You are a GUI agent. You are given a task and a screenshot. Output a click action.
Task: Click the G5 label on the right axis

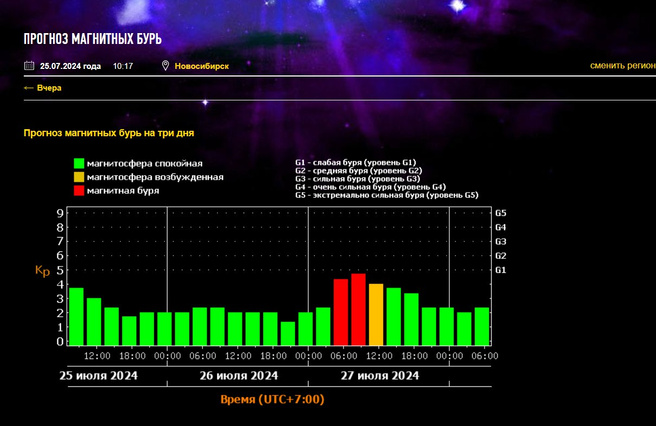click(500, 213)
